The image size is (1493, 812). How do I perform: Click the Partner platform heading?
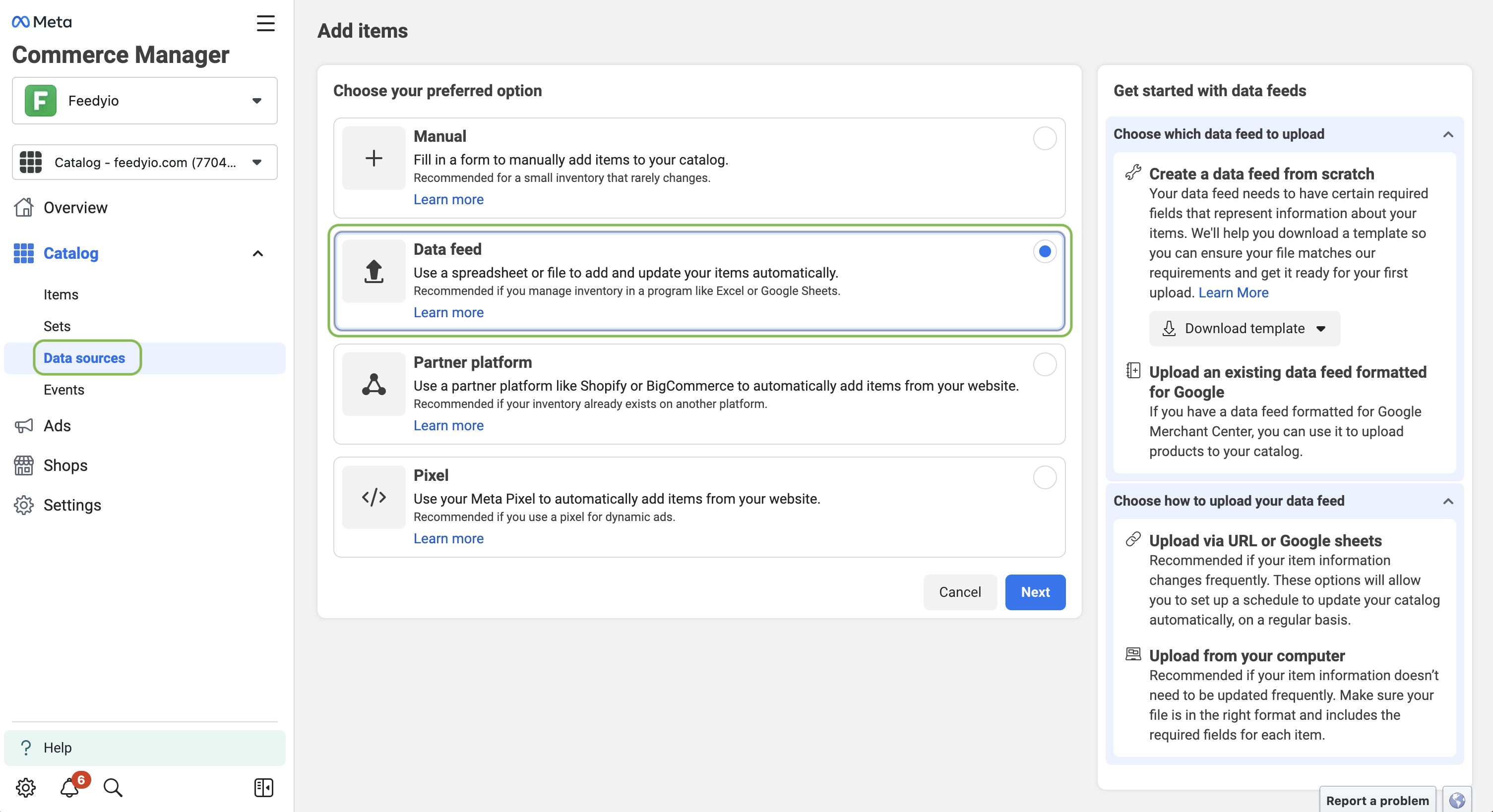click(x=472, y=362)
